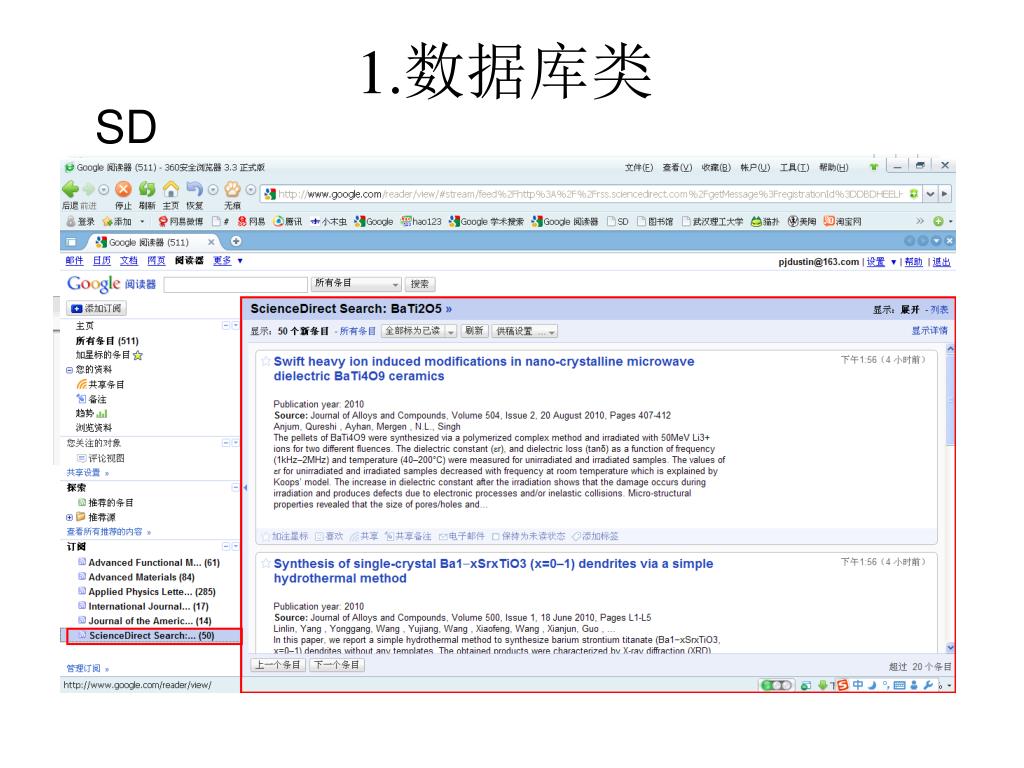1024x768 pixels.
Task: Click the 搜索 search button
Action: point(420,284)
